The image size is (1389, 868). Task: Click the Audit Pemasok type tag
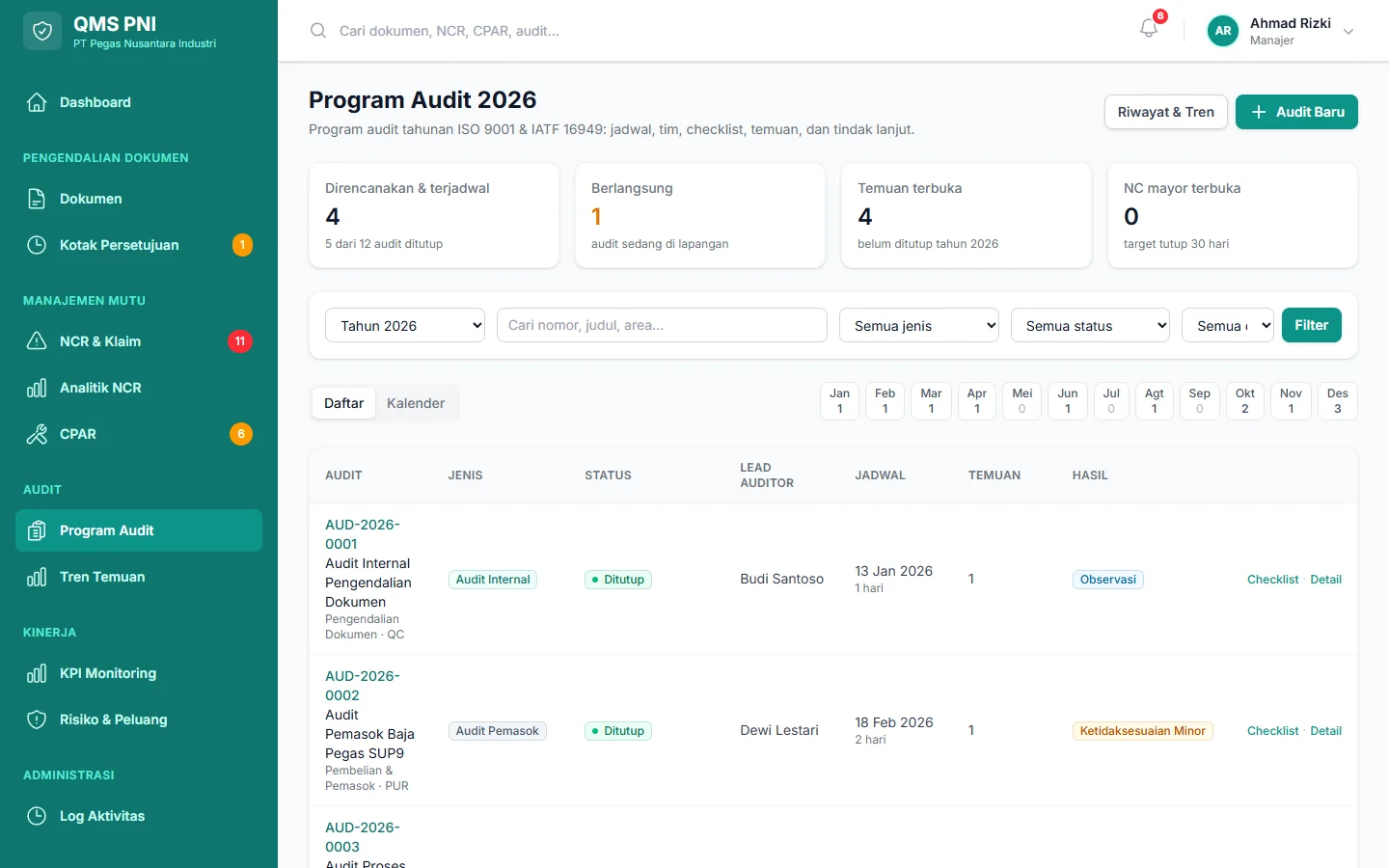pos(497,731)
